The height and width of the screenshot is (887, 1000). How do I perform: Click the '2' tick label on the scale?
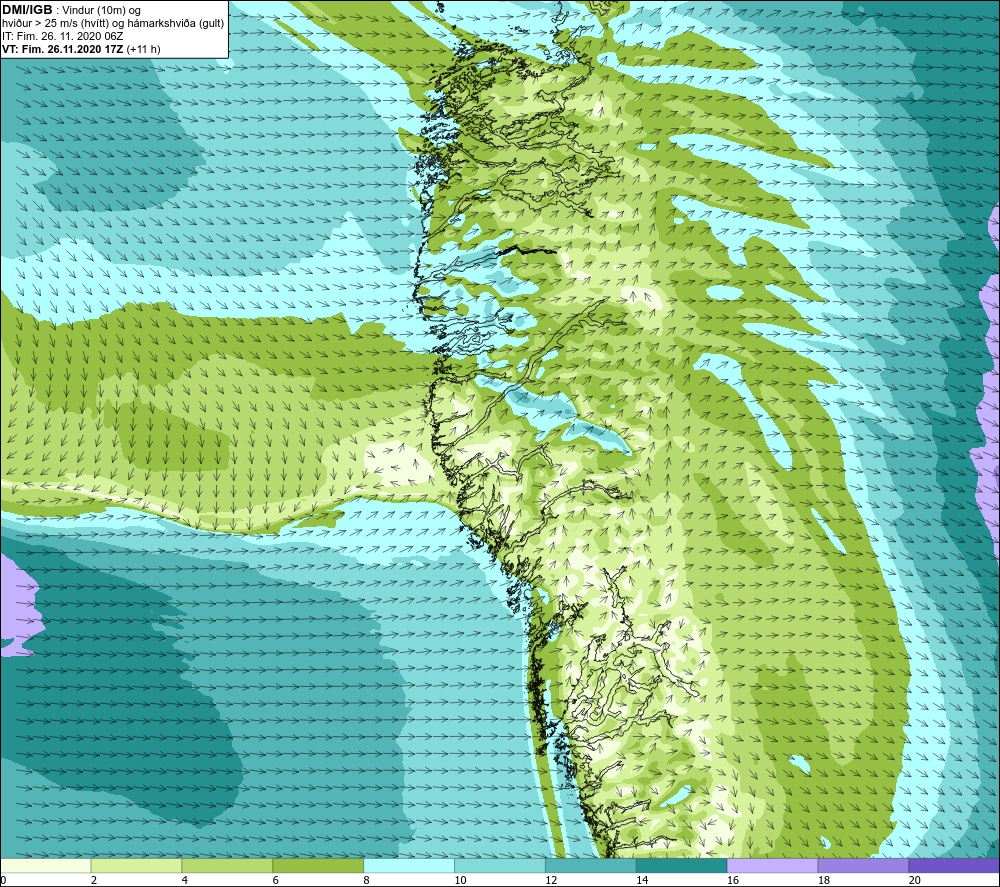tap(94, 880)
